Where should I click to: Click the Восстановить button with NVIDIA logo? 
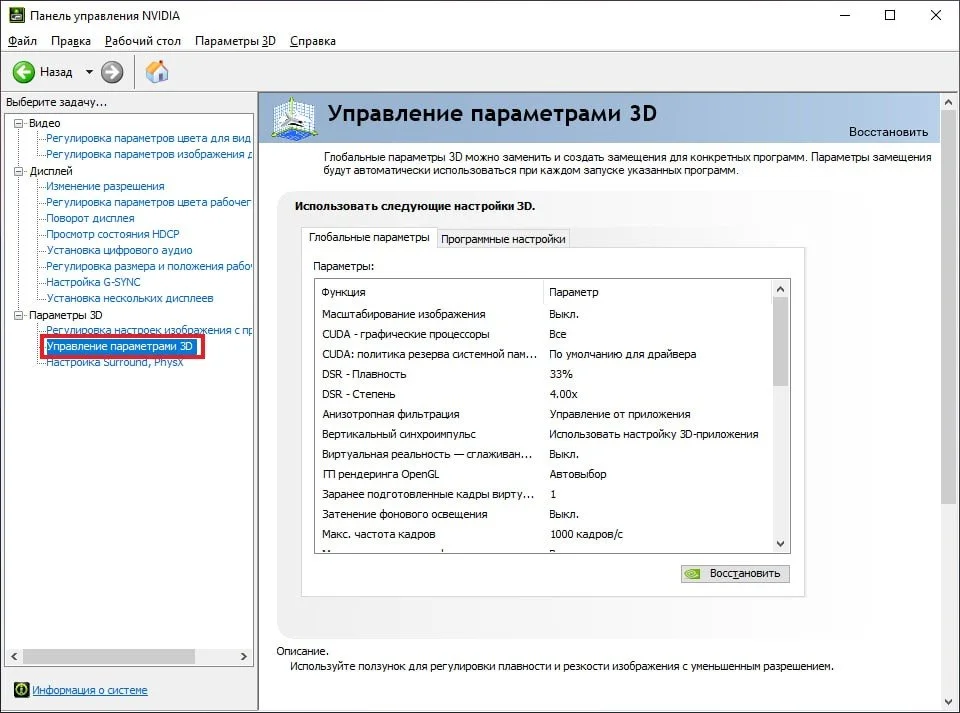tap(735, 573)
